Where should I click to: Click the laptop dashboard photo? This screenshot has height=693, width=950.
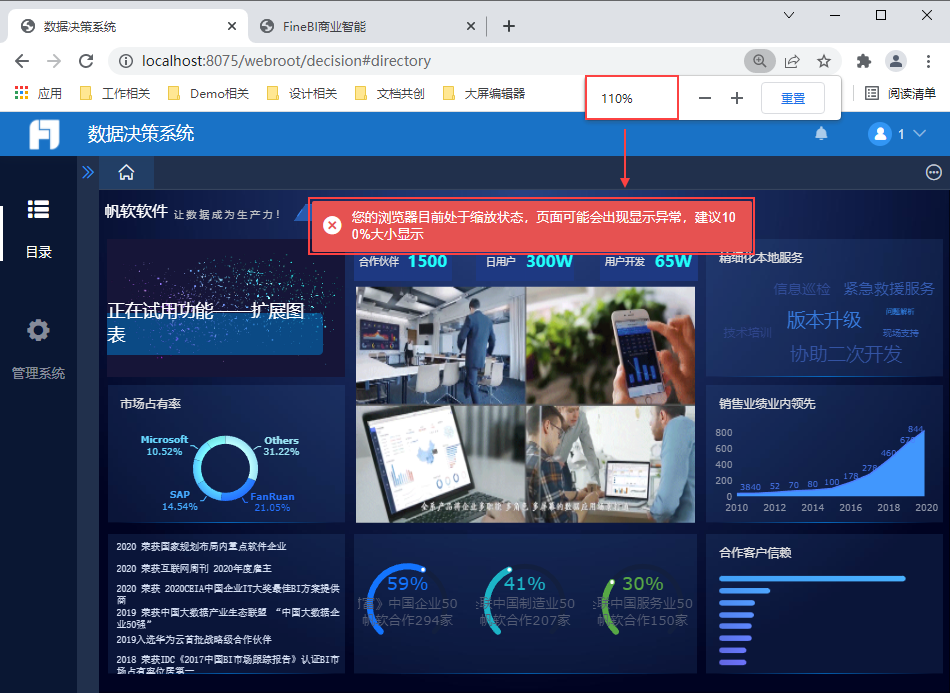(x=440, y=464)
